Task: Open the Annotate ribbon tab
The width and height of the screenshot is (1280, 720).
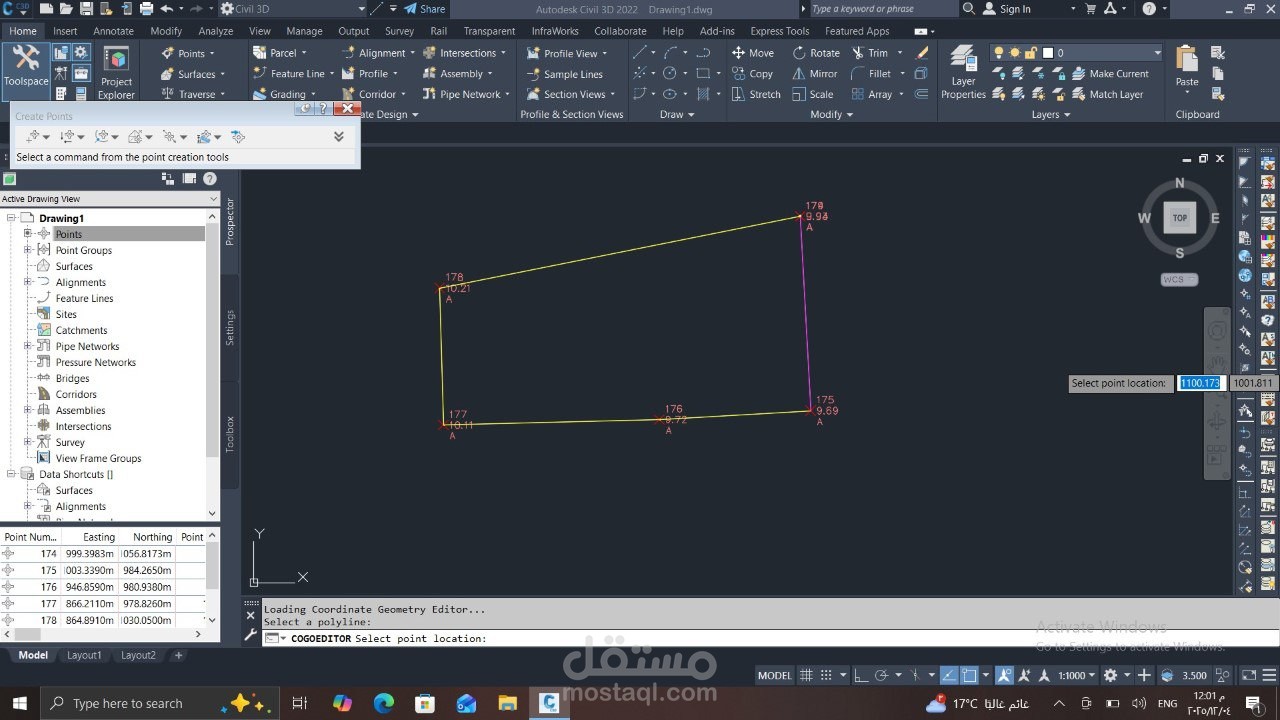Action: pos(113,31)
